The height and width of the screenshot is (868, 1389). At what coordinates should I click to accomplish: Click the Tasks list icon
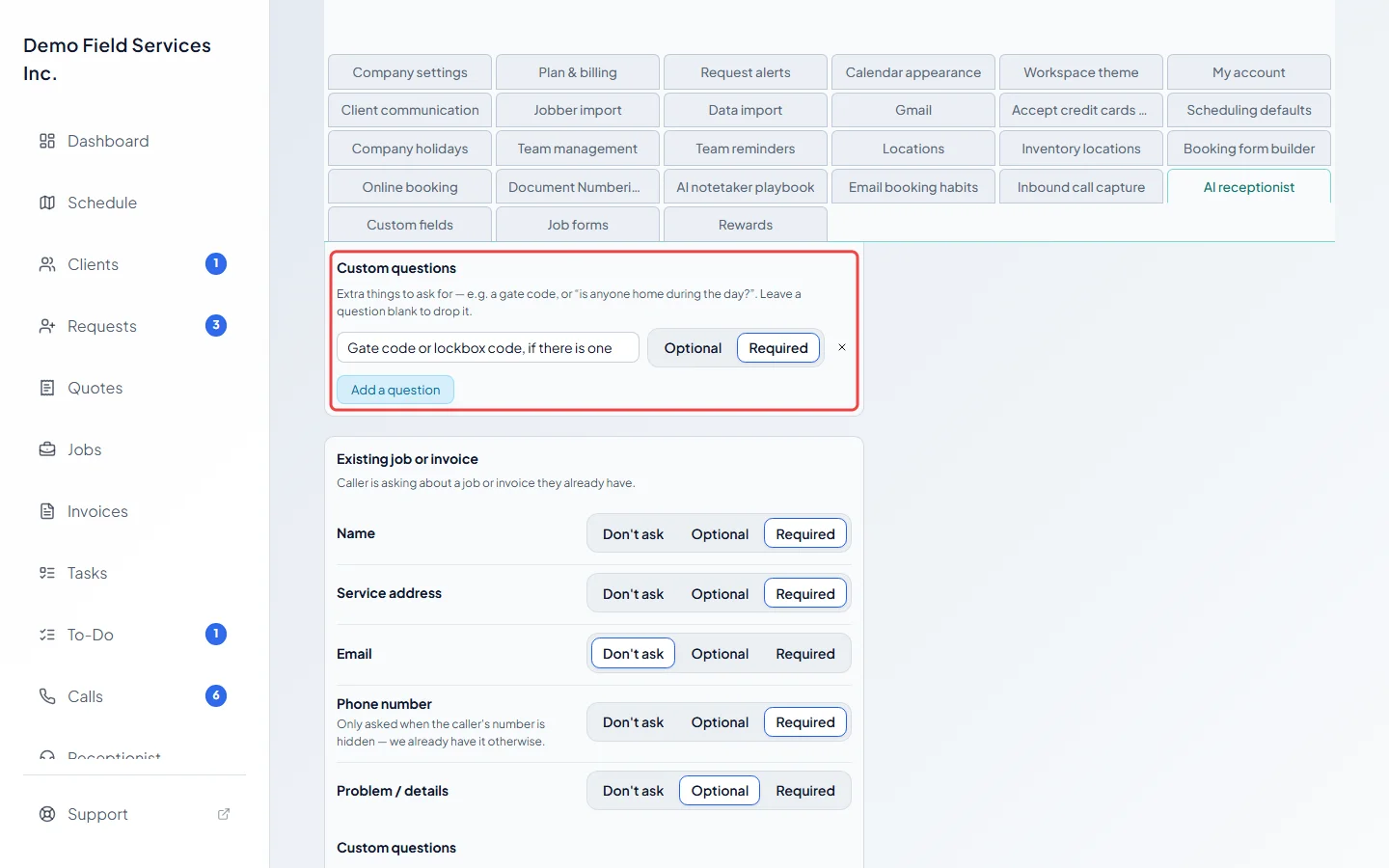[47, 573]
